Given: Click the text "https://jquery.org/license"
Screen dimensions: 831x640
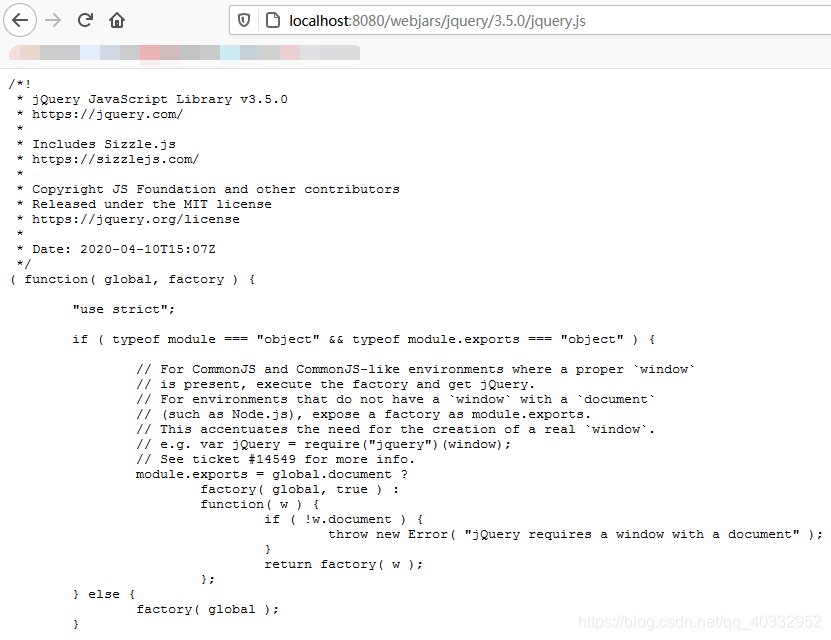Looking at the screenshot, I should [x=136, y=219].
